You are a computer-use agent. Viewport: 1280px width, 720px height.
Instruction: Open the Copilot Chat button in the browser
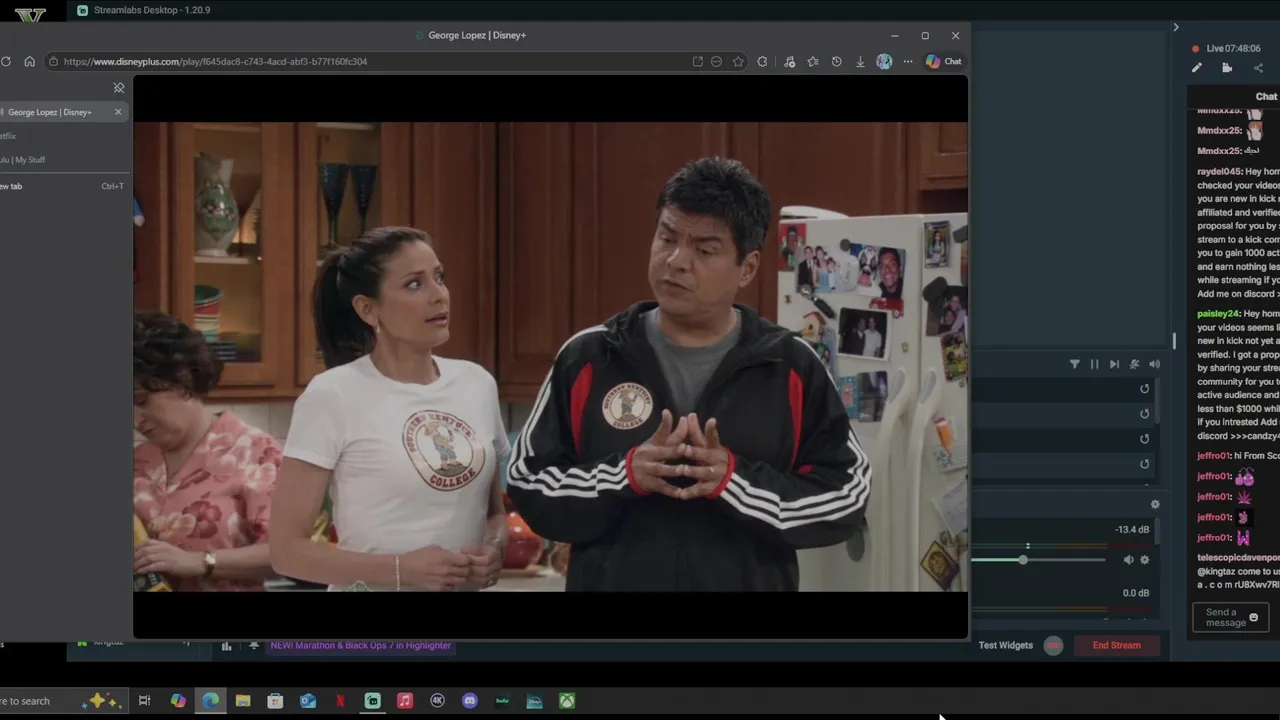coord(943,61)
